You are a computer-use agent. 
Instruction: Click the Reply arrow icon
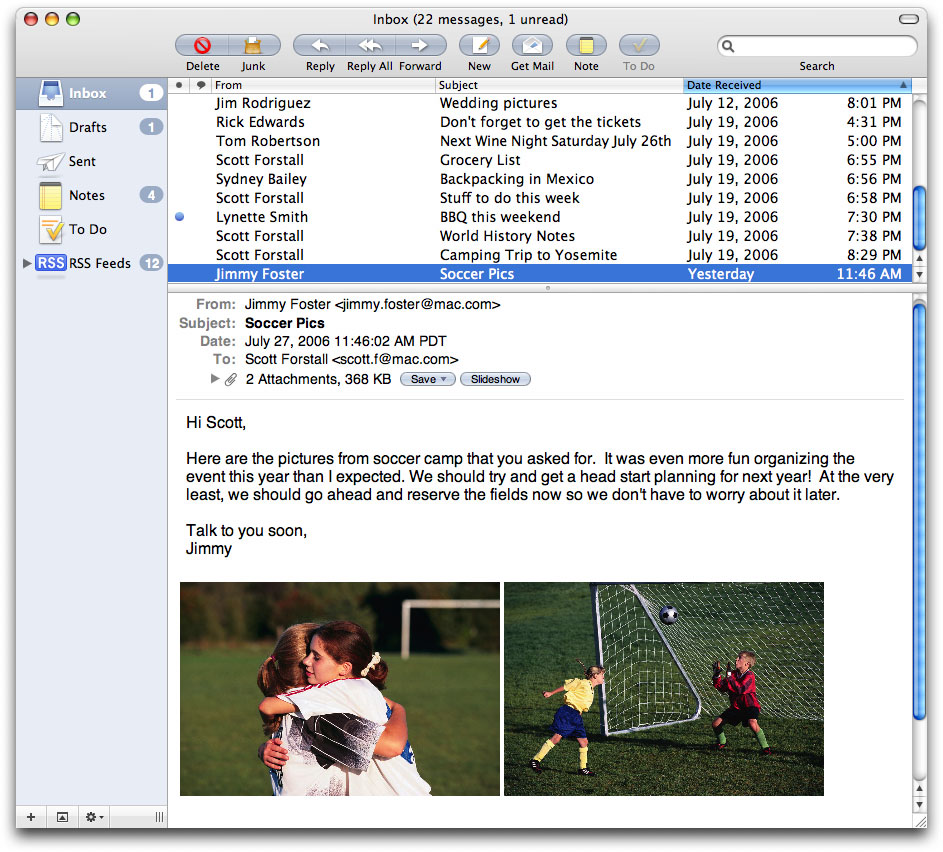[x=320, y=45]
